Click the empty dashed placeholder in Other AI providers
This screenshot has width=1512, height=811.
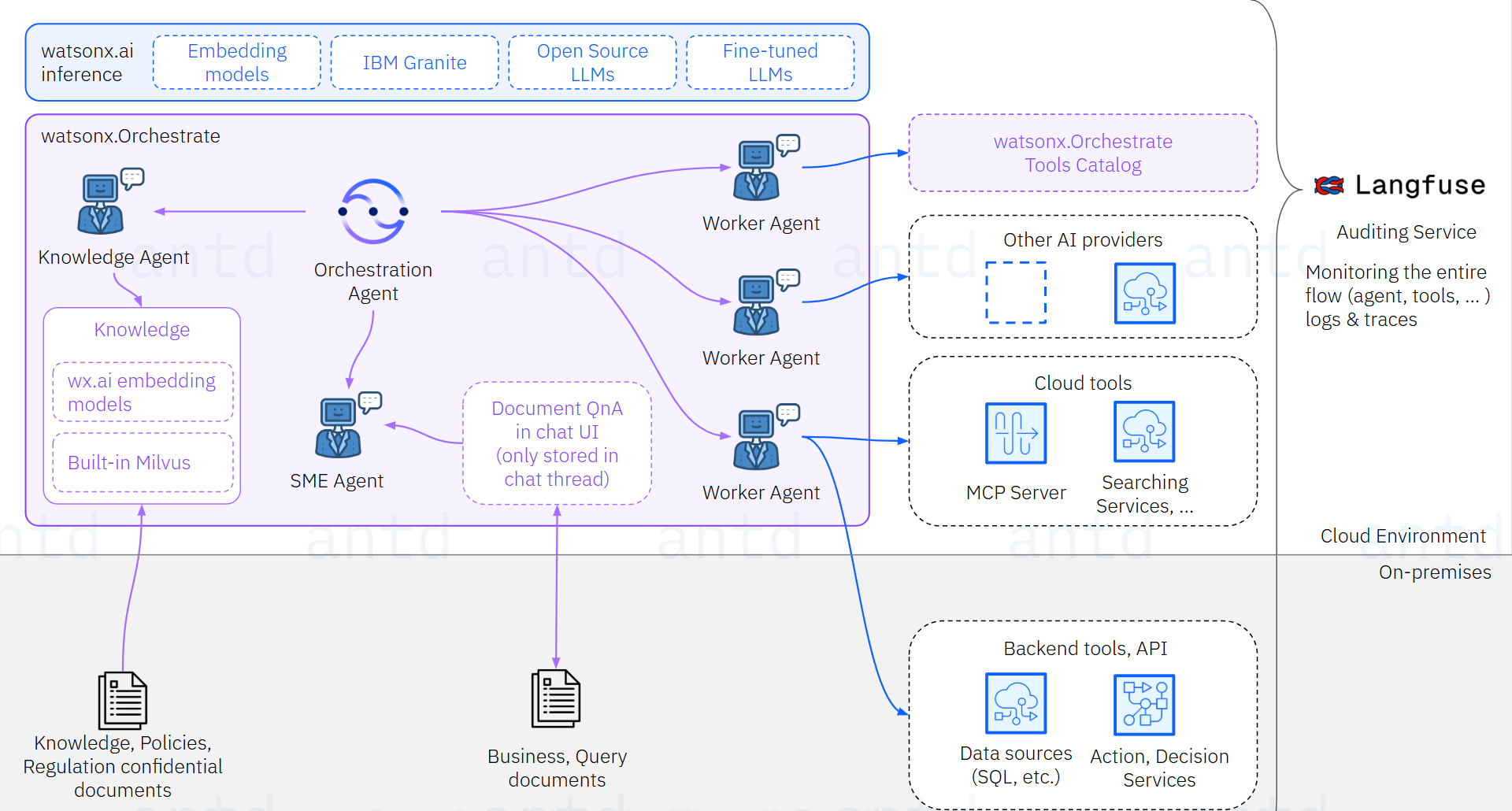[1016, 294]
